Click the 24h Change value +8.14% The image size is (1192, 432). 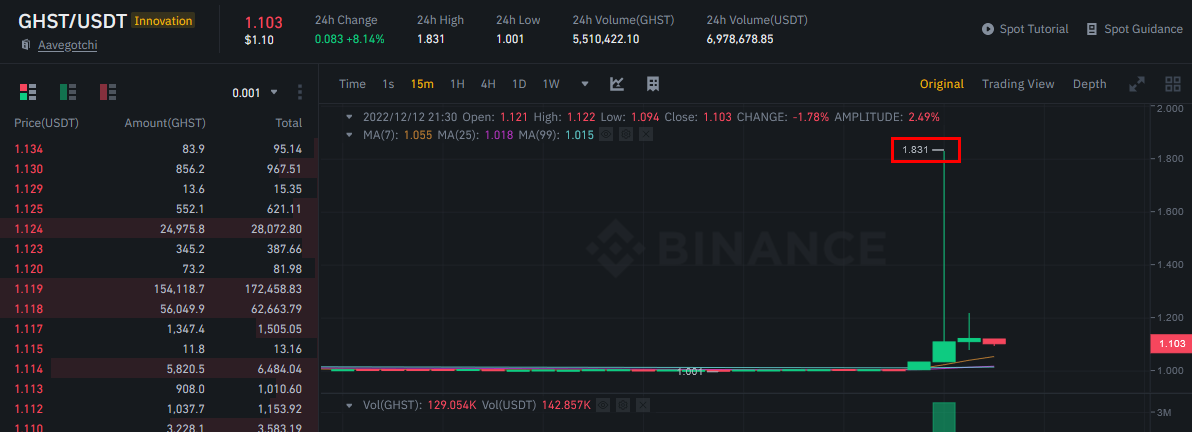(x=364, y=39)
